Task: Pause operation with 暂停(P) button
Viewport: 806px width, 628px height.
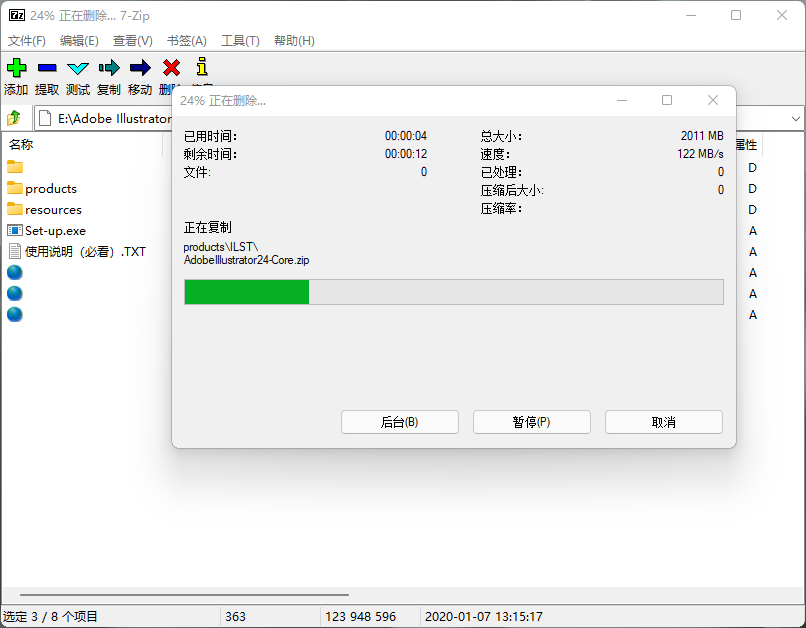Action: click(x=531, y=422)
